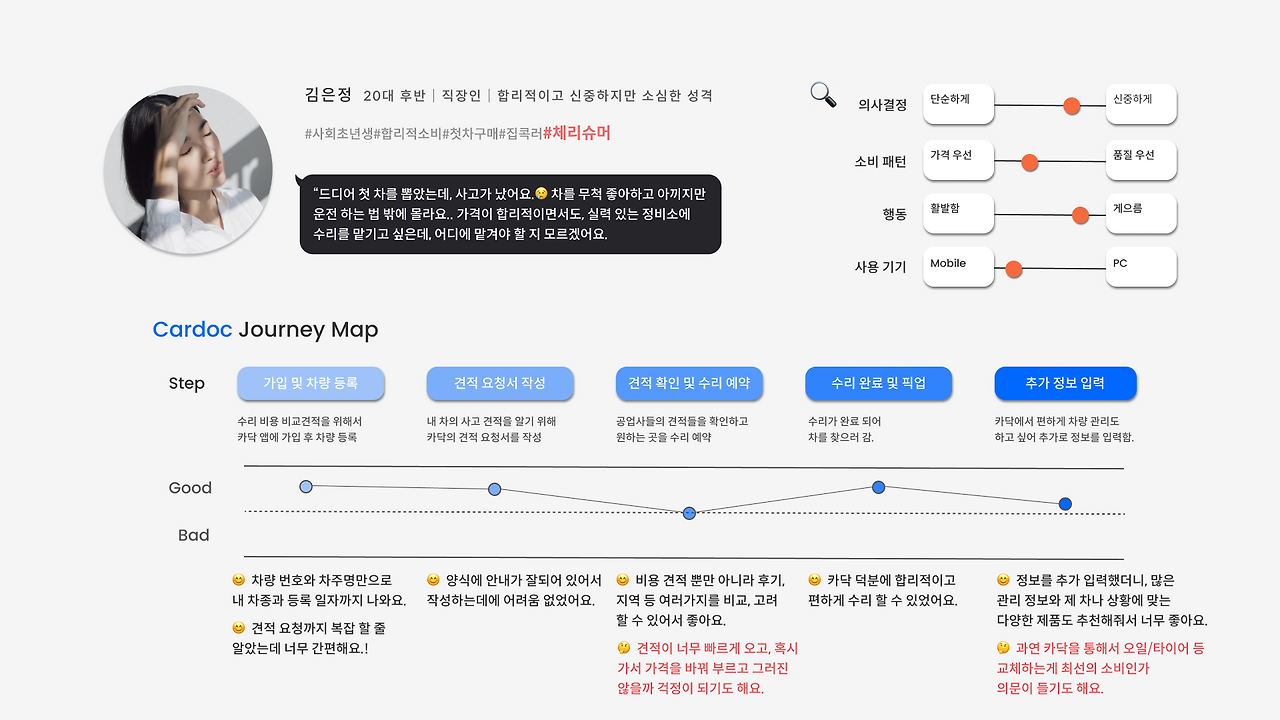1280x720 pixels.
Task: Click the thinking face emoji in red warning text
Action: (623, 649)
